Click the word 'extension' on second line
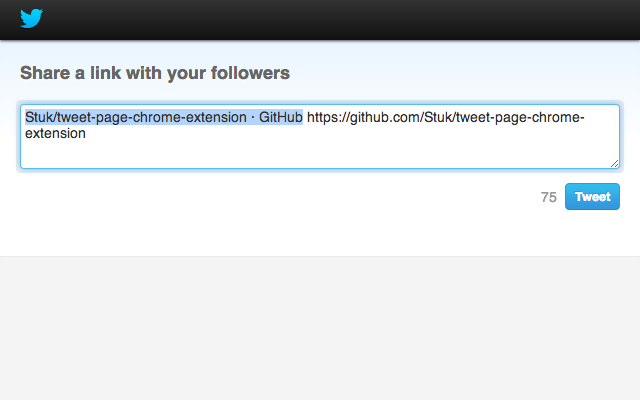 coord(55,133)
